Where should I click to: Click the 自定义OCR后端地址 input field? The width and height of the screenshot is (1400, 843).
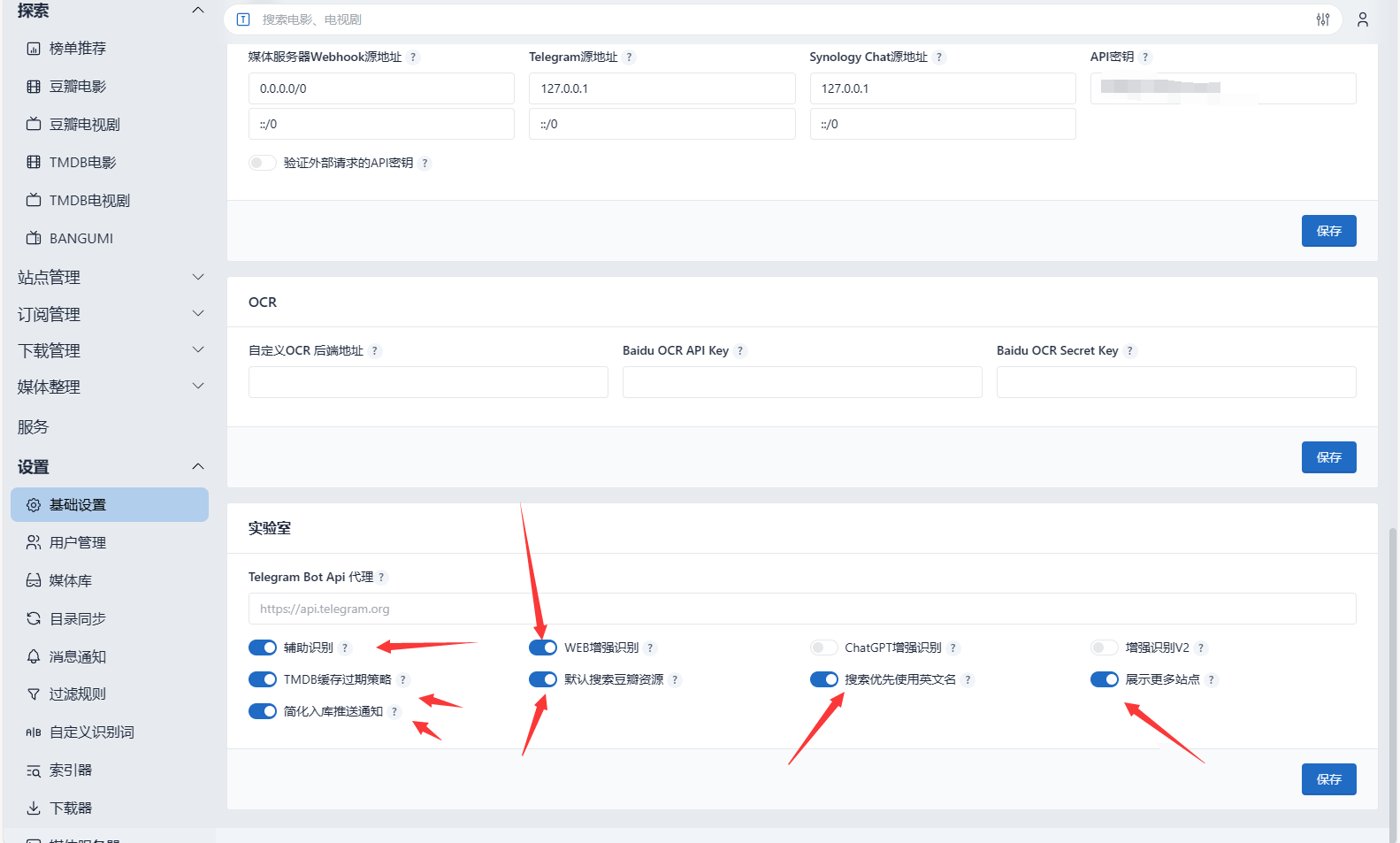pos(428,382)
